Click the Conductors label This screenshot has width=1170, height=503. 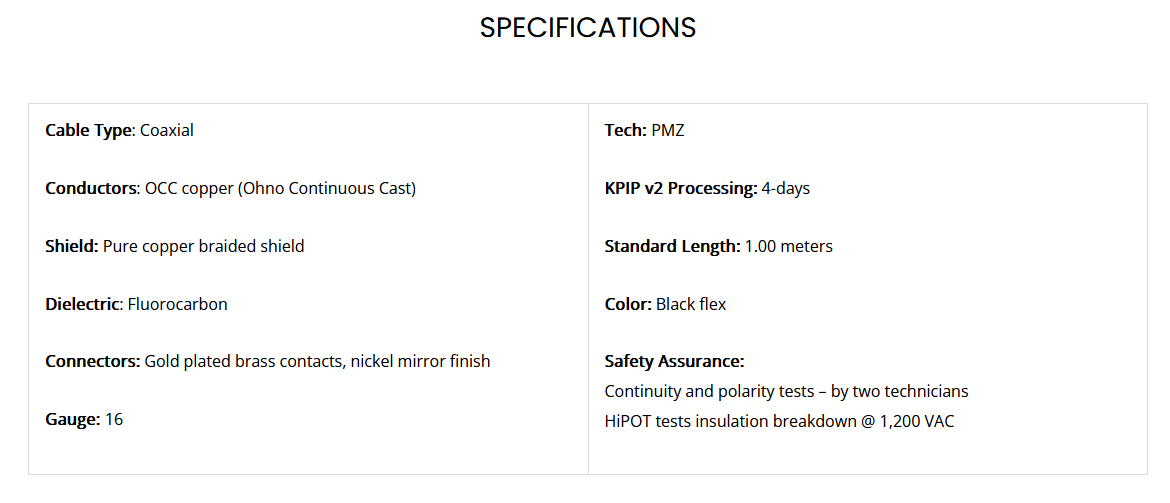click(x=91, y=188)
